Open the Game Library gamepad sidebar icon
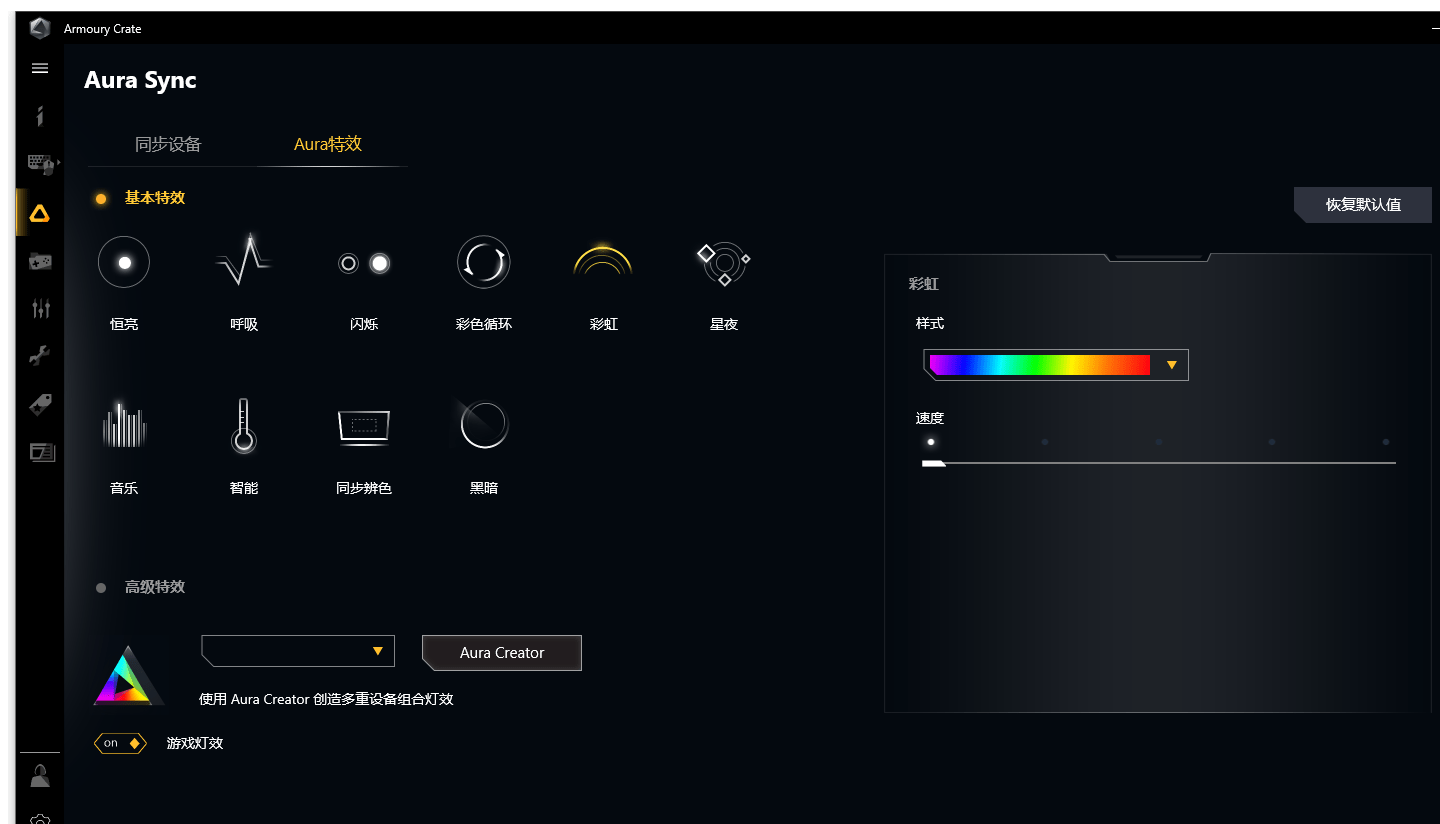The height and width of the screenshot is (824, 1440). pyautogui.click(x=40, y=261)
